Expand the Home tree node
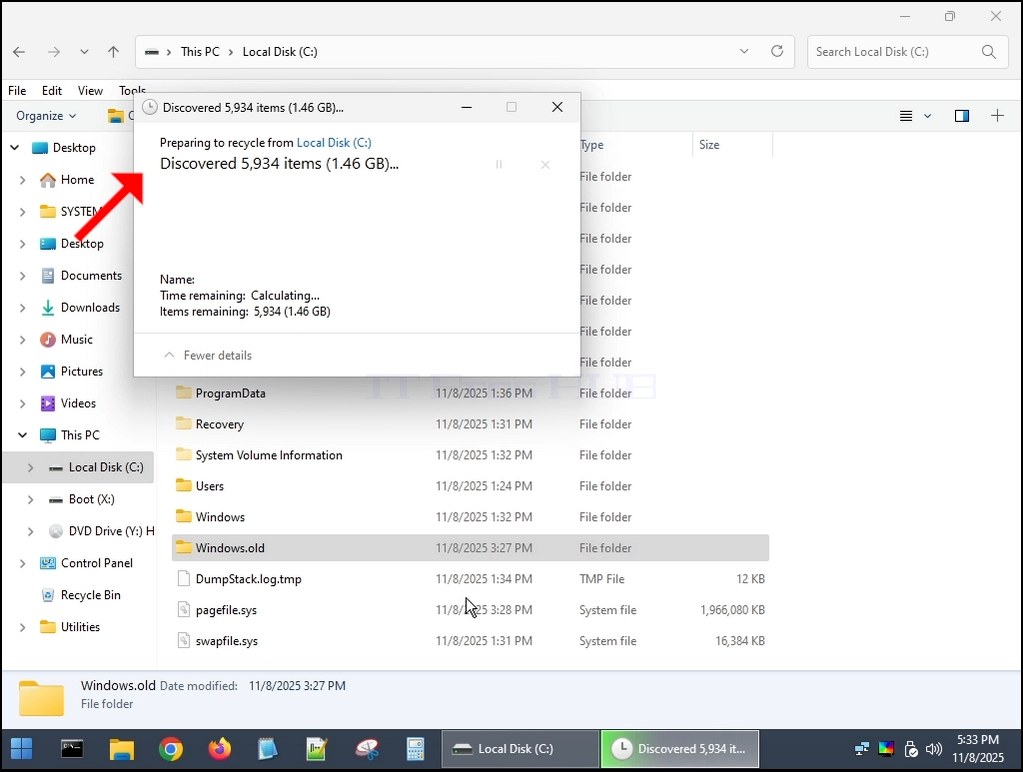 [x=22, y=179]
